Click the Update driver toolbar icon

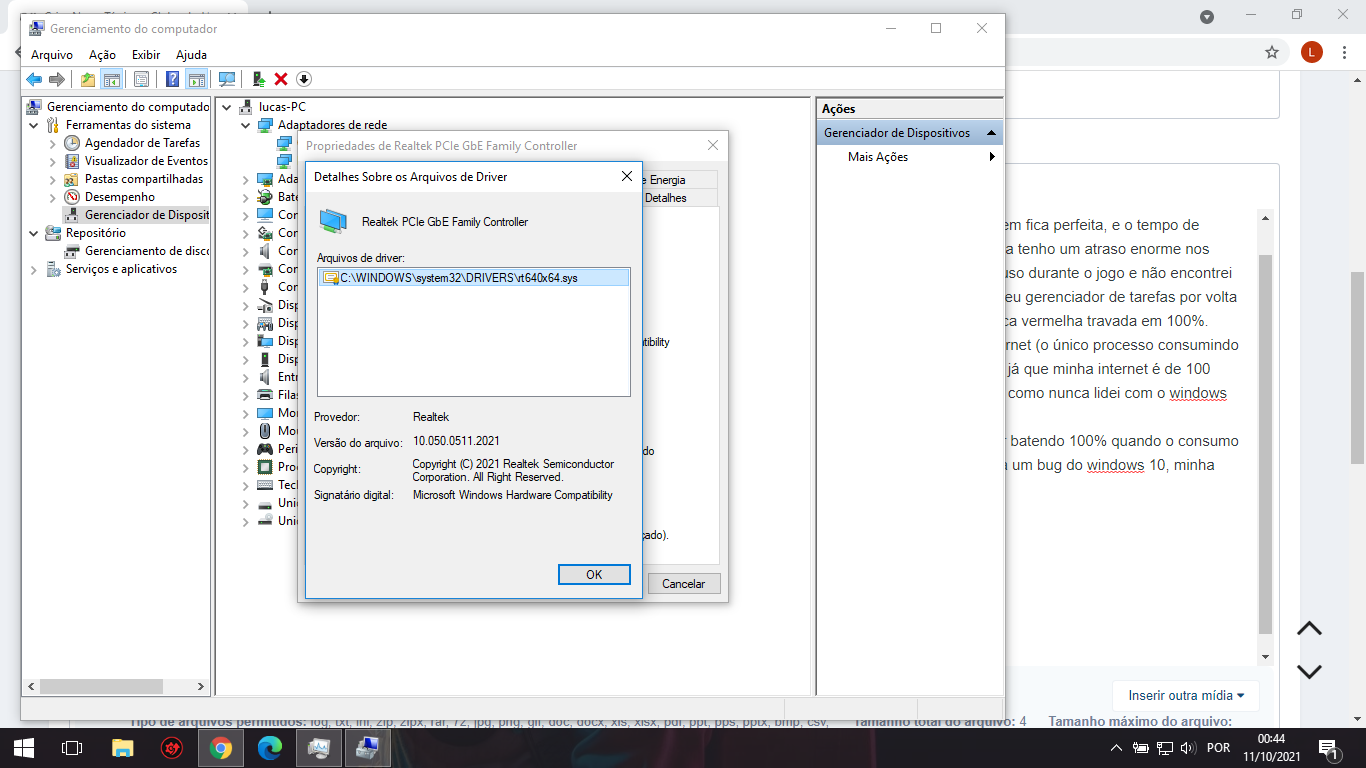coord(258,79)
